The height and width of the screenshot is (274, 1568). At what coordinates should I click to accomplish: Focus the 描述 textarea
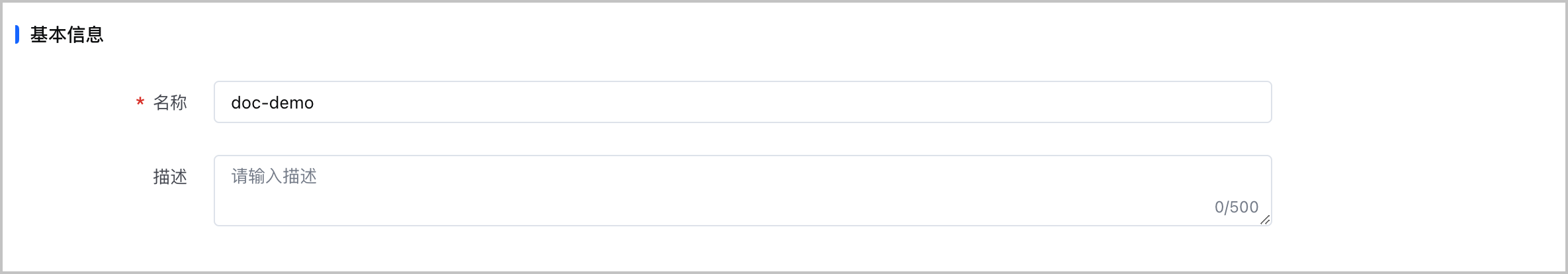click(742, 191)
